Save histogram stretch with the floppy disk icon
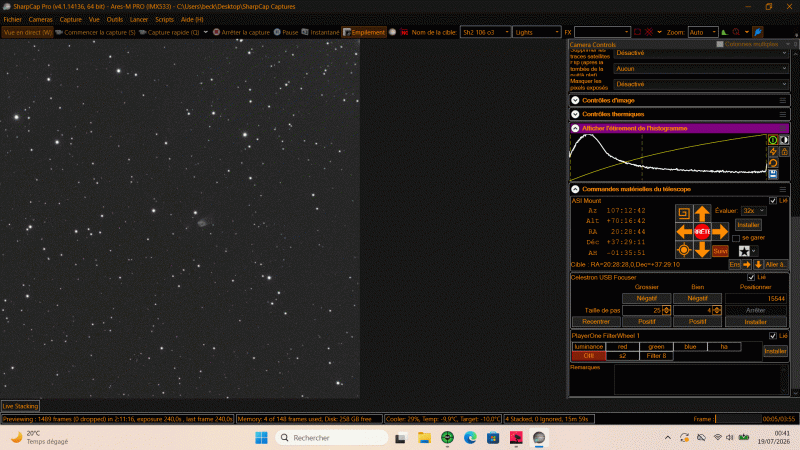Screen dimensions: 800x450 point(773,174)
